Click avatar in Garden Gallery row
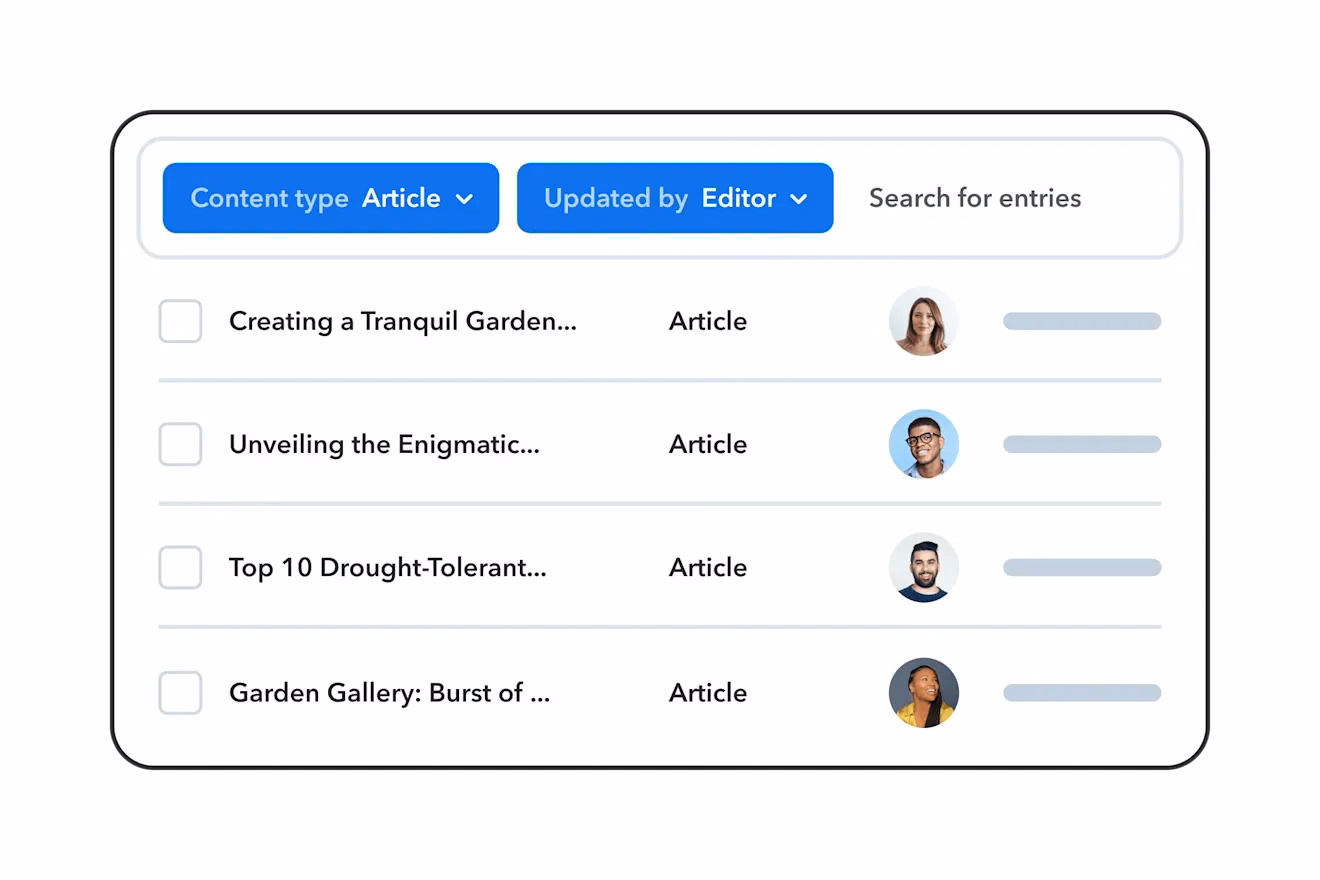Screen dimensions: 1320x880 click(923, 692)
